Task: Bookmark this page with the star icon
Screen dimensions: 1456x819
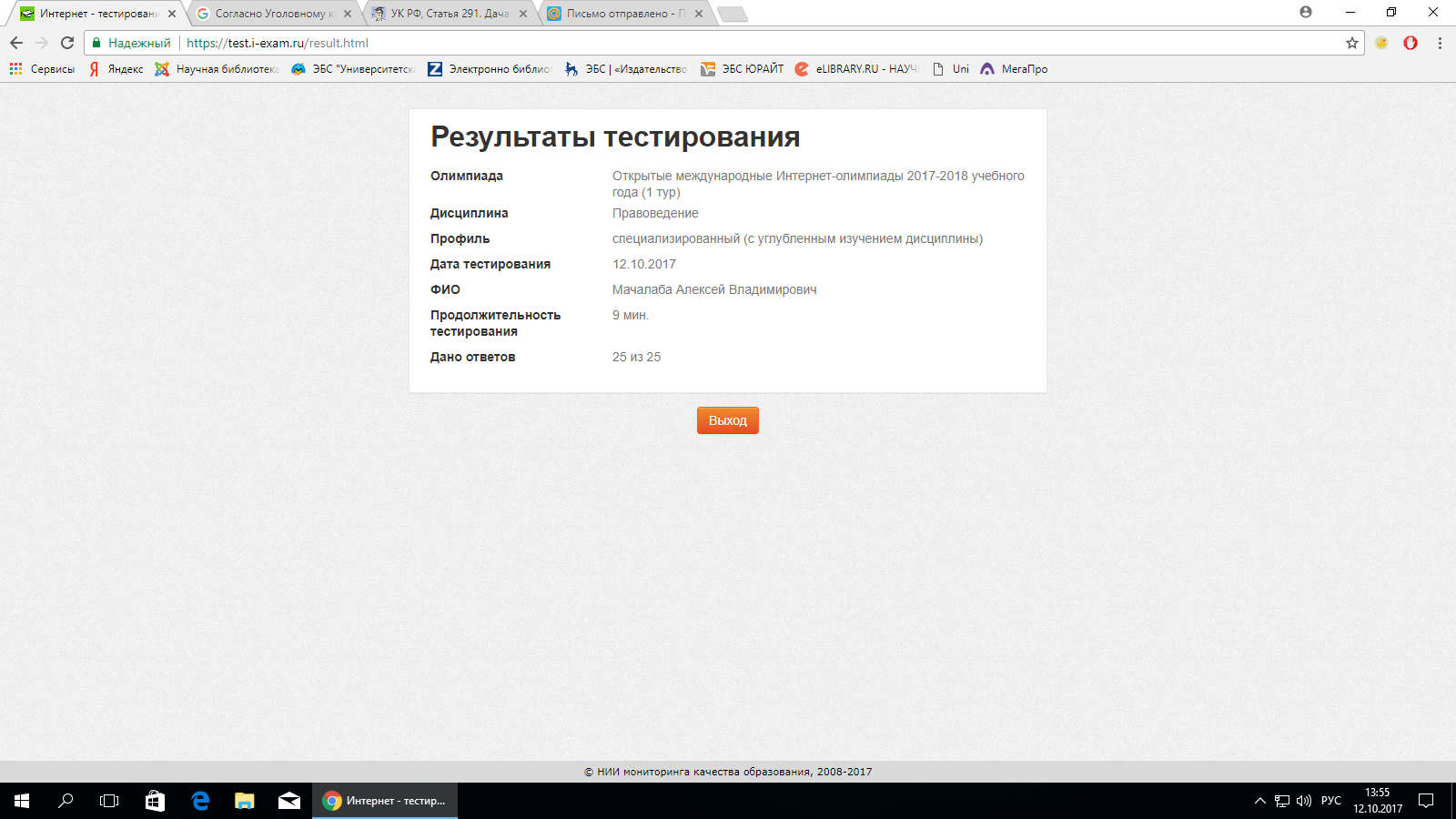Action: 1351,43
